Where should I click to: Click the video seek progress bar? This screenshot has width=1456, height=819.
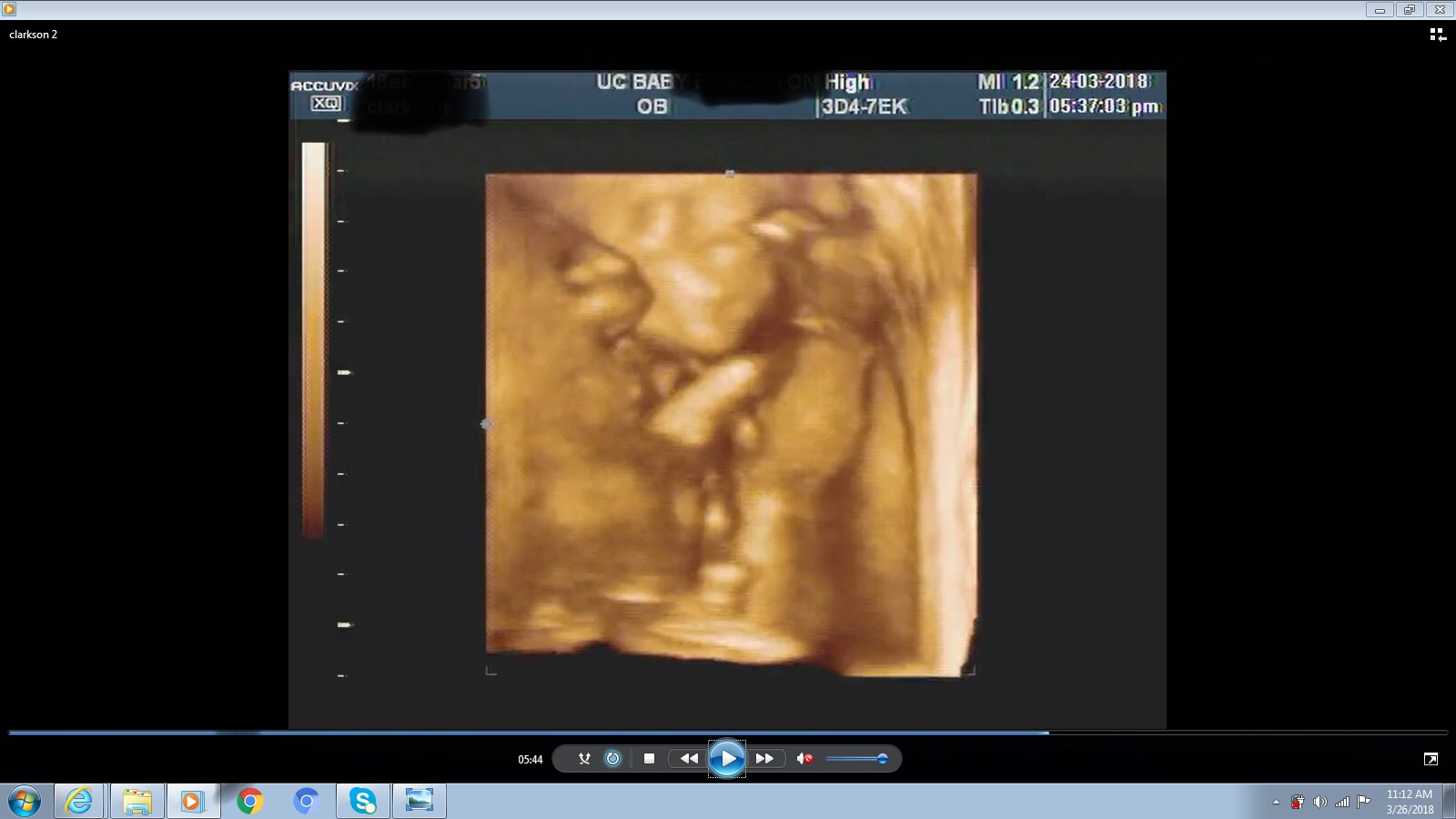click(x=728, y=732)
